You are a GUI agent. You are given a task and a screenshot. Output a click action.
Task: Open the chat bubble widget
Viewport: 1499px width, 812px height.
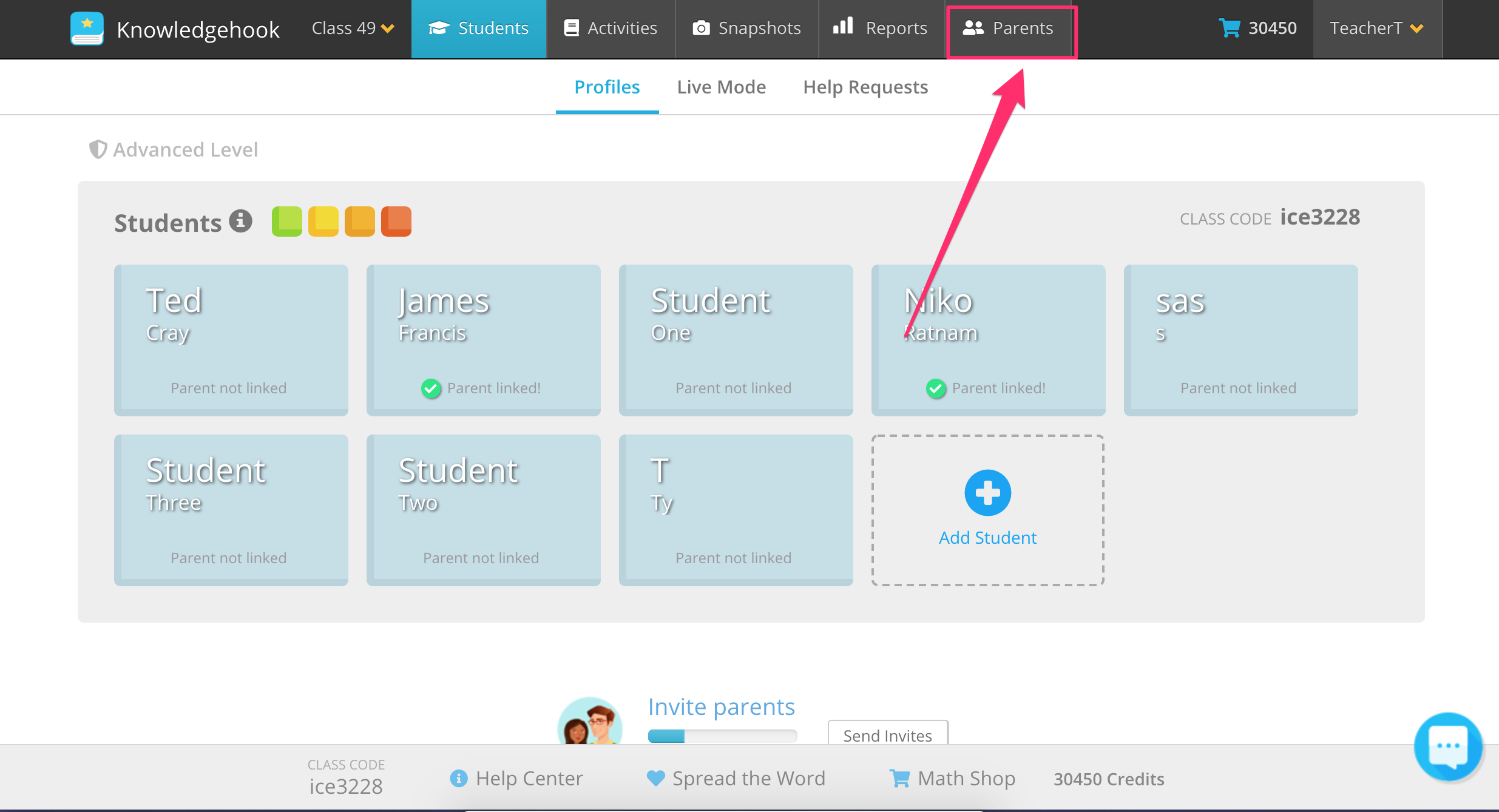1448,746
